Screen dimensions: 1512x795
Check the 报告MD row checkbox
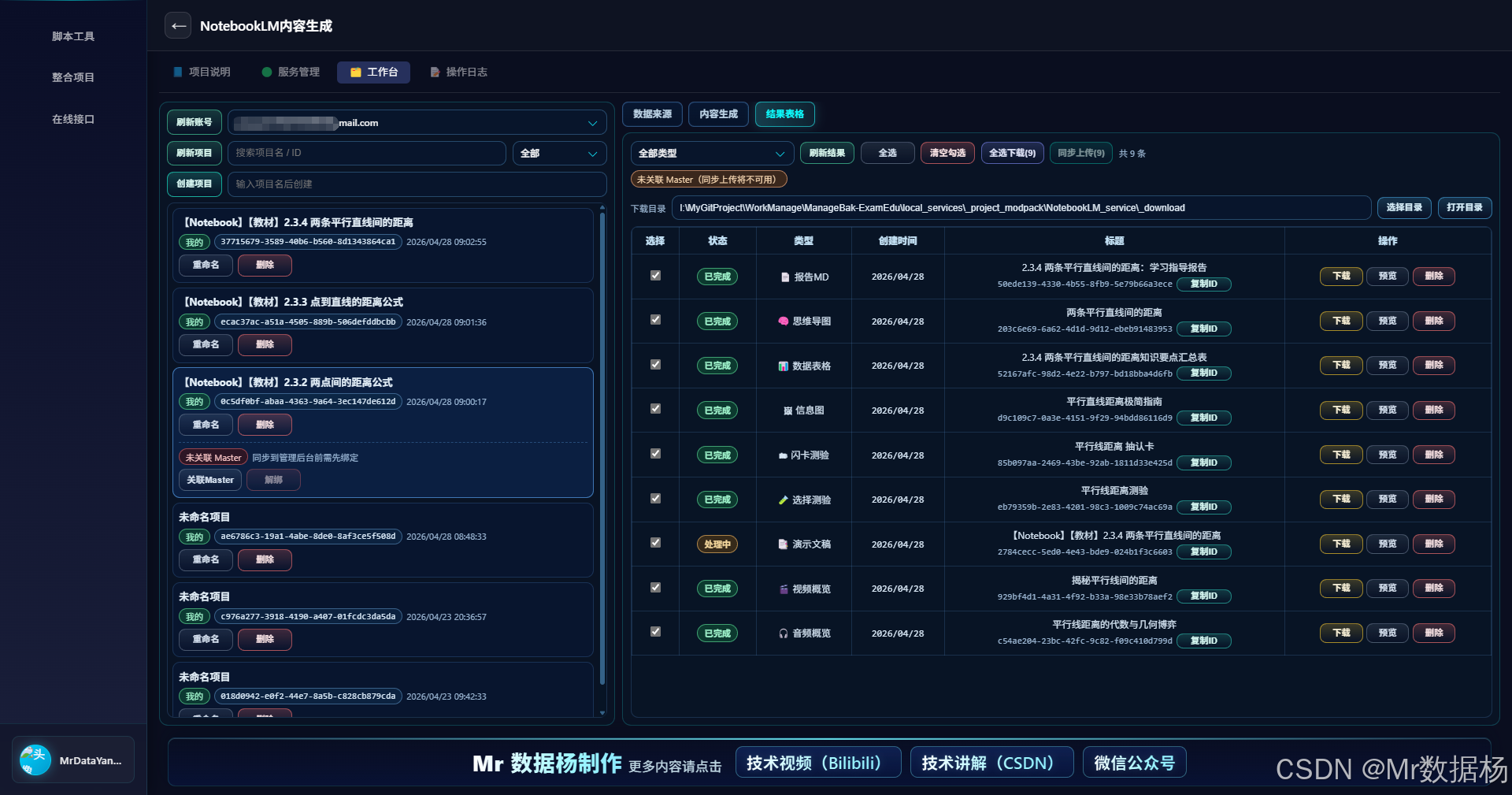[655, 276]
